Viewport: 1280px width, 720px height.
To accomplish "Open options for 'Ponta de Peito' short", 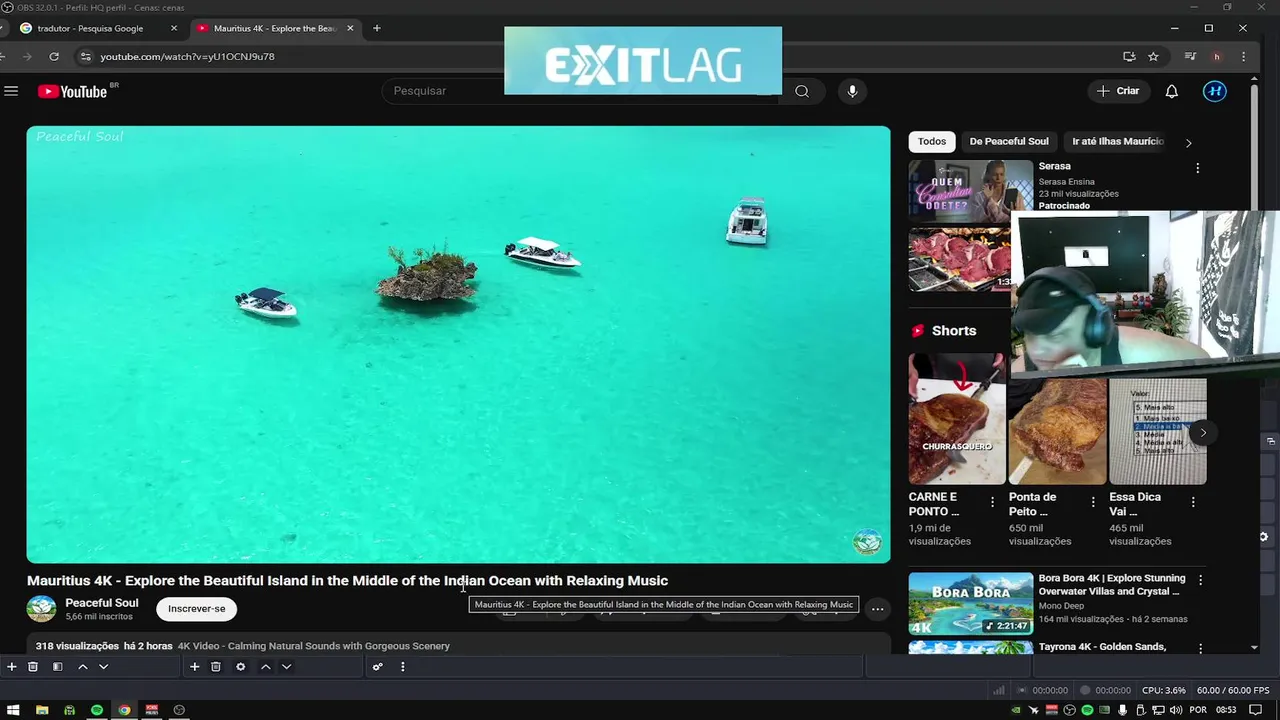I will coord(1093,502).
